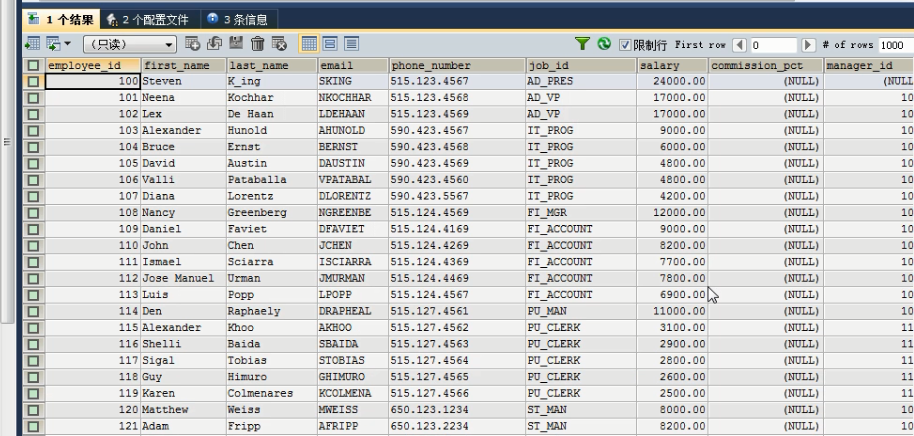This screenshot has width=914, height=436.
Task: Click the # of rows input field
Action: 895,45
